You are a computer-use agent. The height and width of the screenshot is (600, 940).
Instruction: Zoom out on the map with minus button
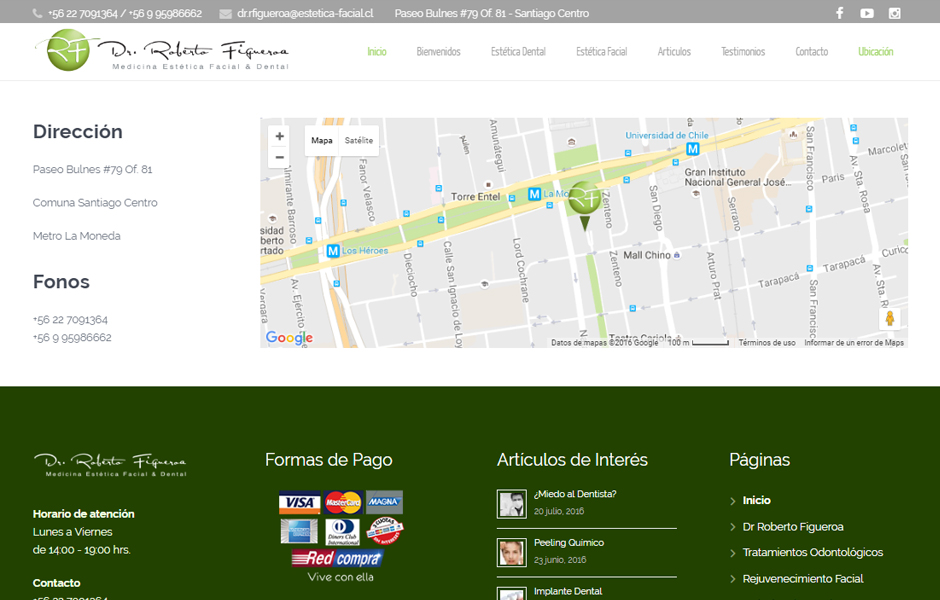click(279, 158)
